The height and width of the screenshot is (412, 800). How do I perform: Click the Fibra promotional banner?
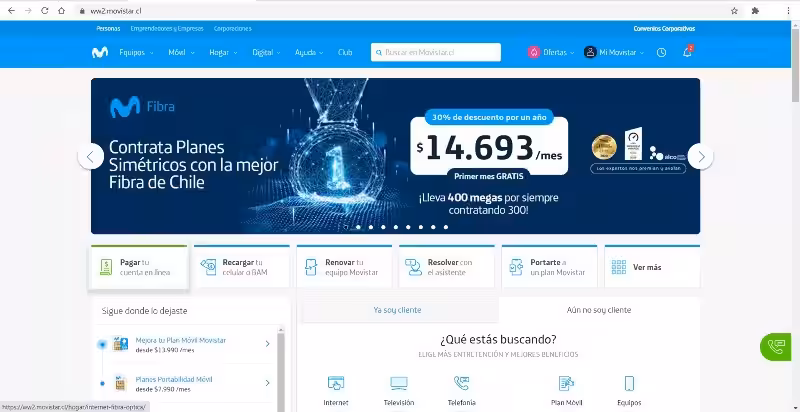coord(395,156)
